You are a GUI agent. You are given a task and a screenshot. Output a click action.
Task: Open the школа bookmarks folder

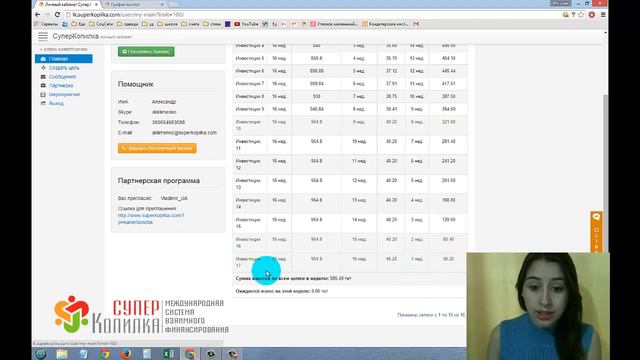coord(167,24)
